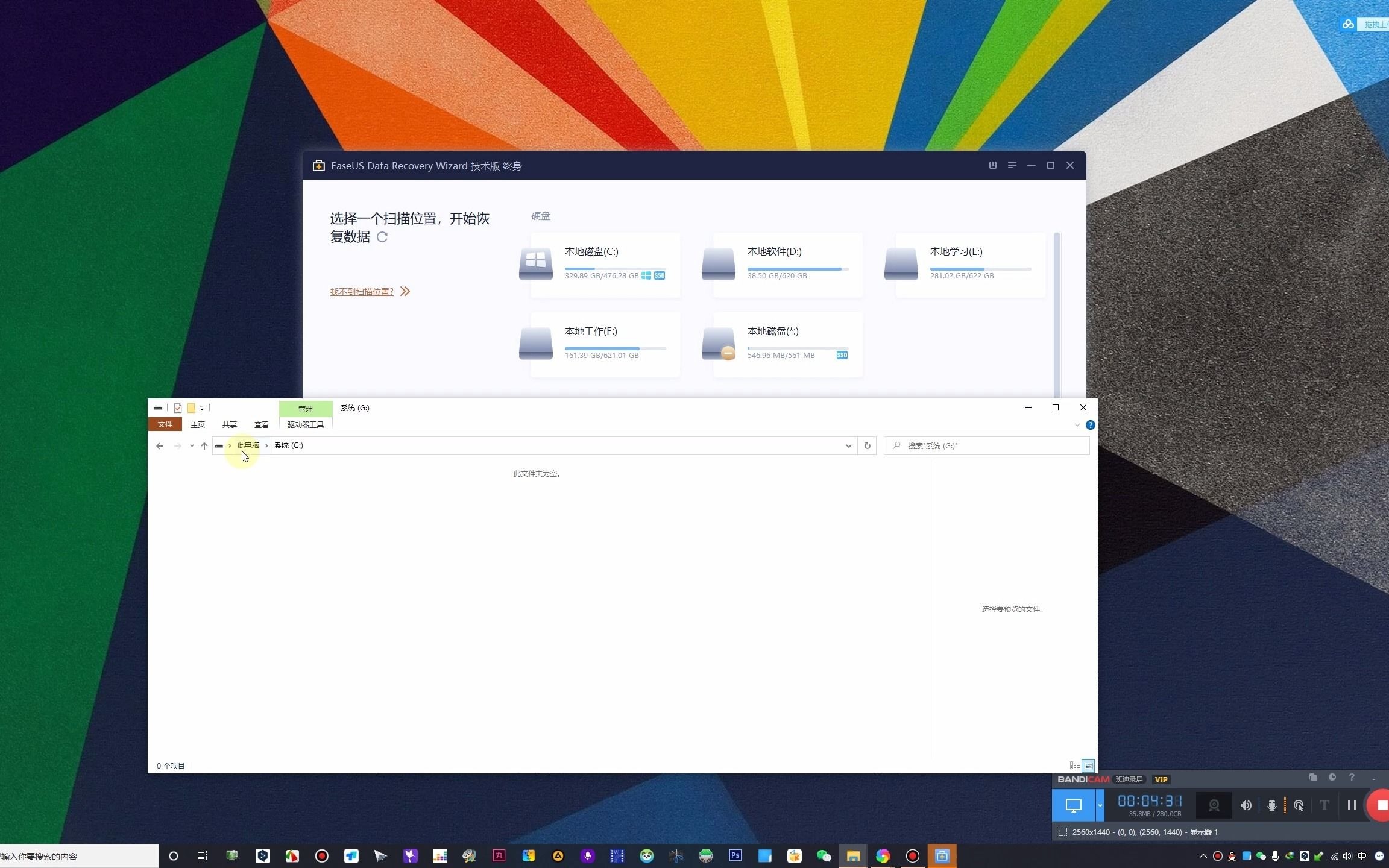The image size is (1389, 868).
Task: Open the EaseUS menu (hamburger) icon
Action: point(1012,165)
